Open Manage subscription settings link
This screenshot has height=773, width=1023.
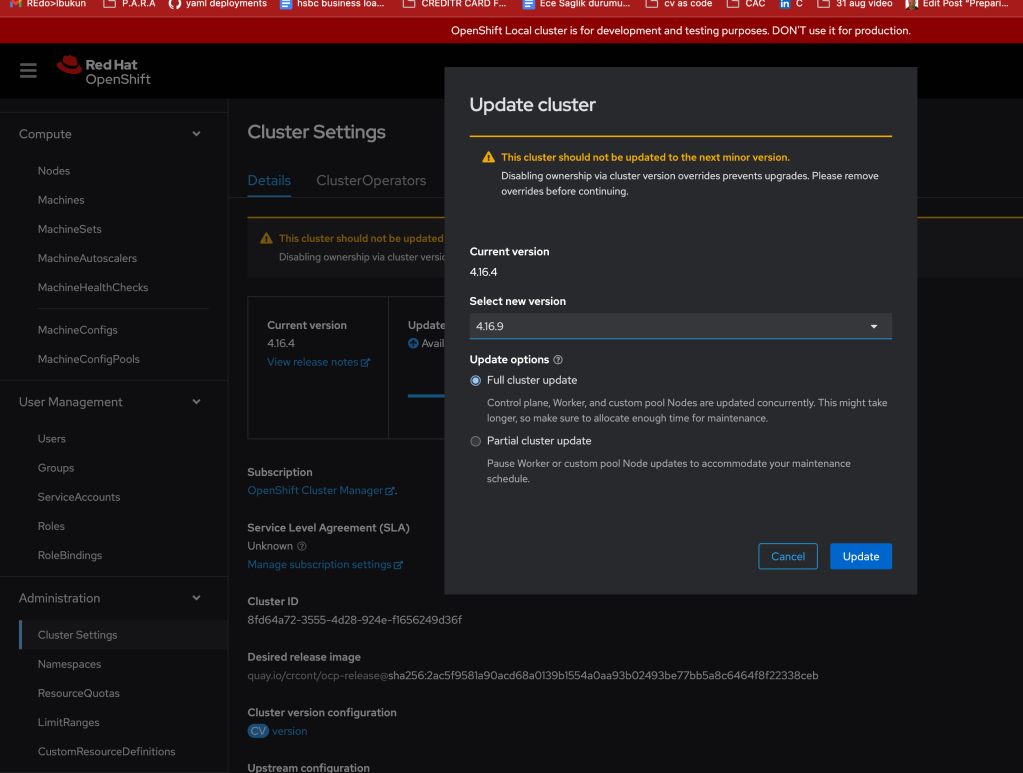[x=325, y=565]
